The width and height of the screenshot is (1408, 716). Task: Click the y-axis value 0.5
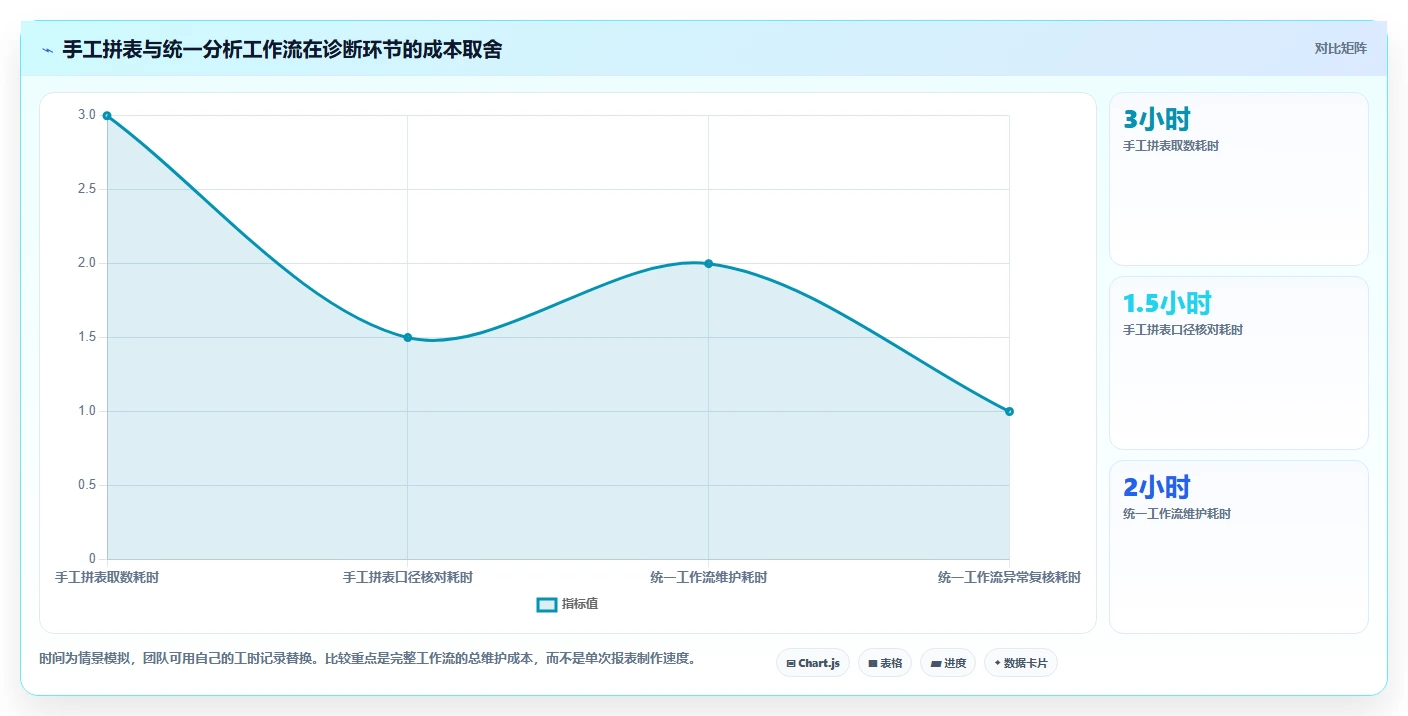(87, 485)
